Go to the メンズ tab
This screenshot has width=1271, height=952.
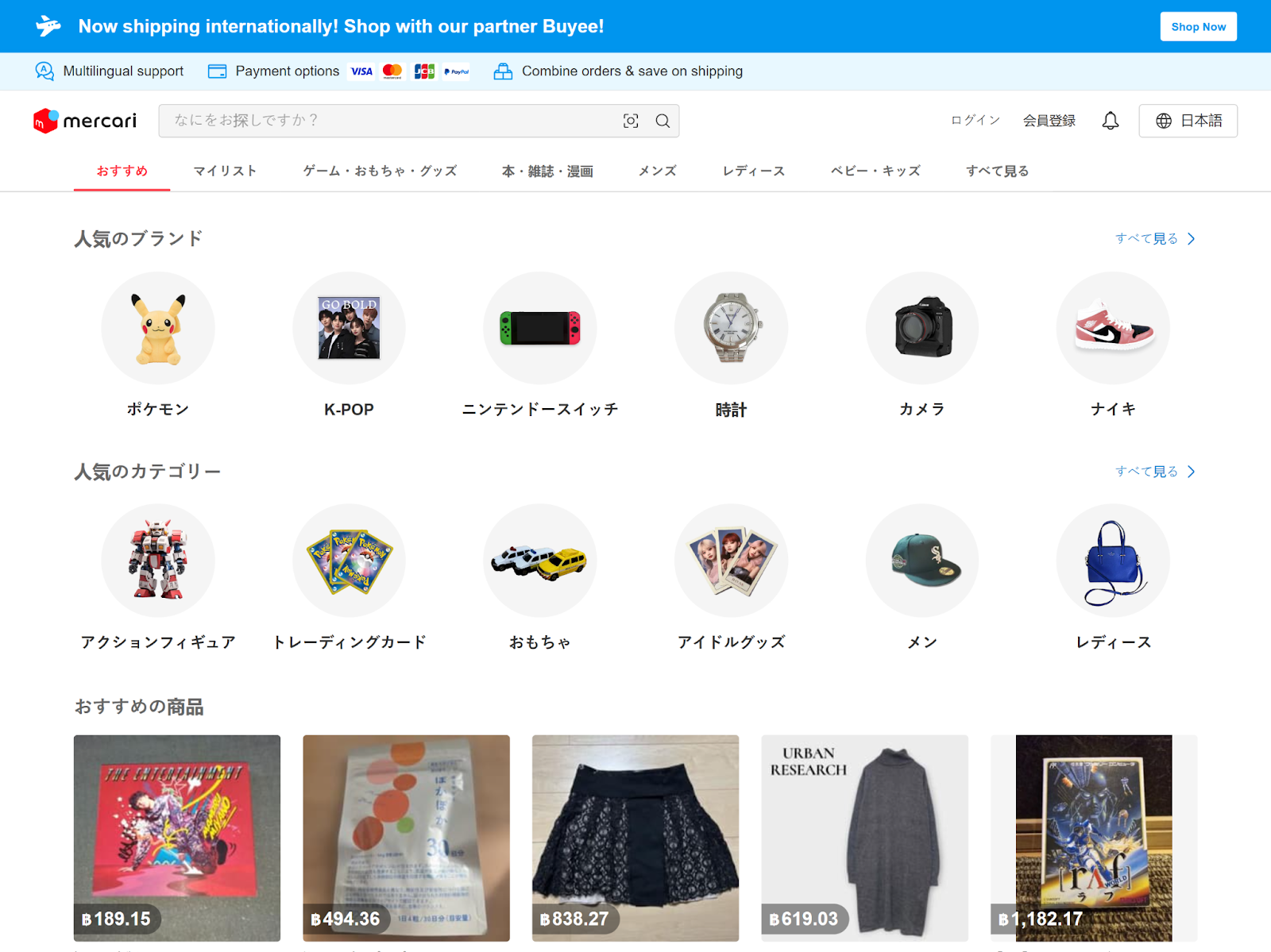click(658, 171)
